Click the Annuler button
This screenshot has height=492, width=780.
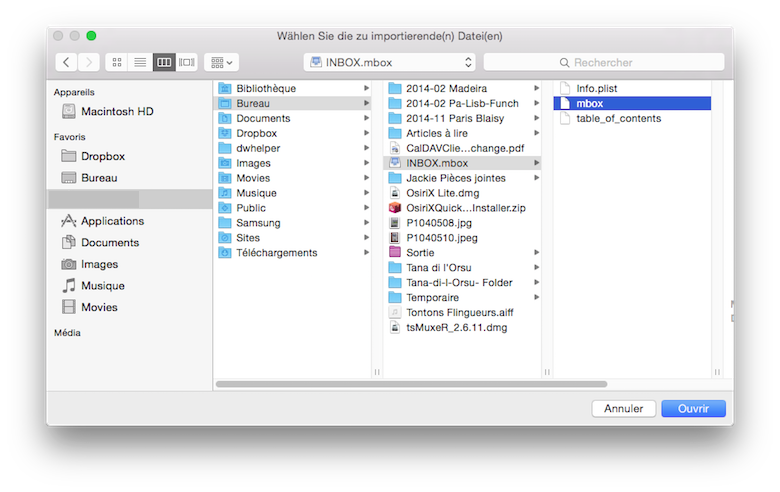(x=624, y=408)
